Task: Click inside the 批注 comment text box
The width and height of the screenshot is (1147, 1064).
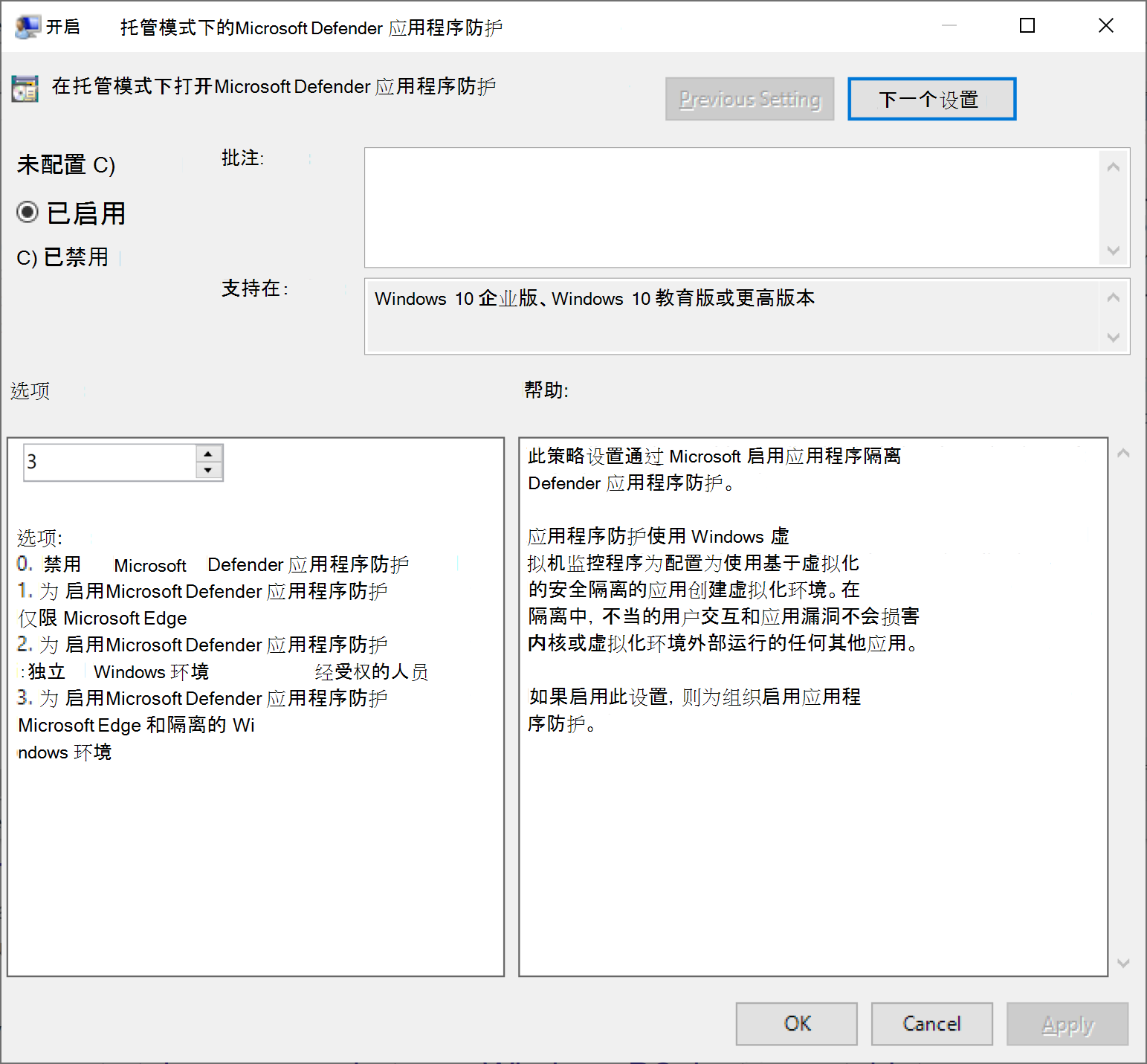Action: (x=731, y=207)
